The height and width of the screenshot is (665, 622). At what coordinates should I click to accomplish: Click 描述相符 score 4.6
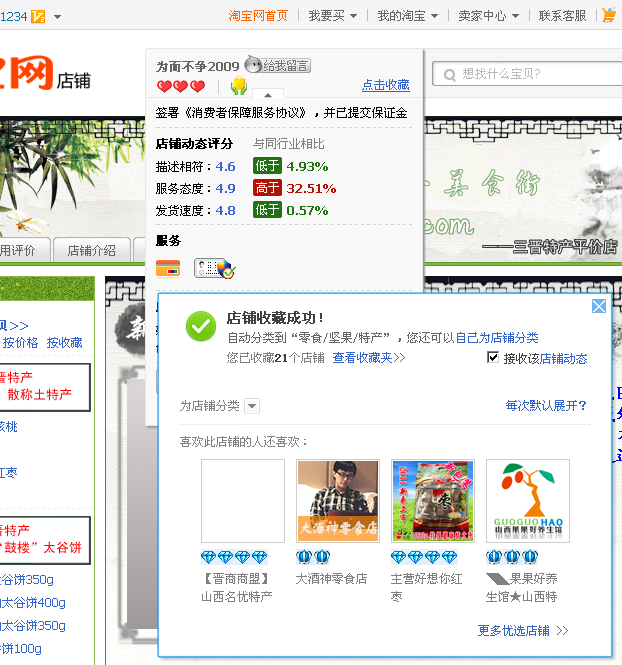(225, 166)
